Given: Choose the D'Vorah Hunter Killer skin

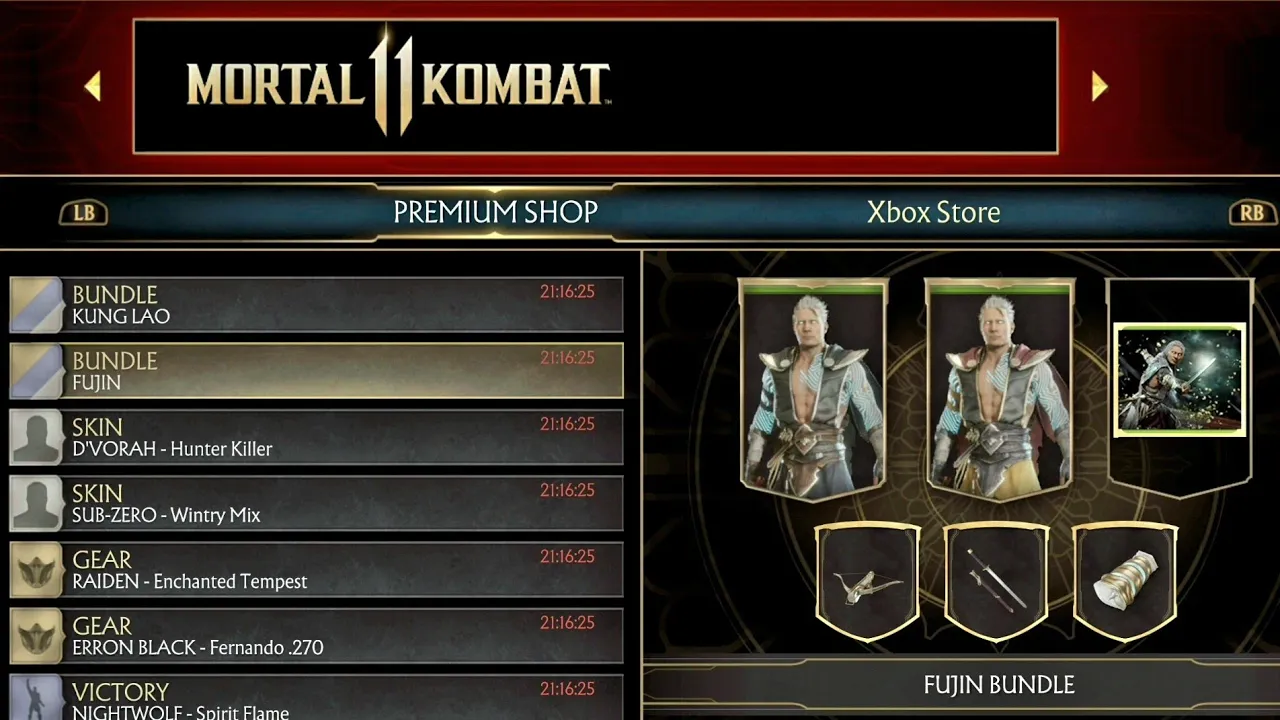Looking at the screenshot, I should (316, 437).
